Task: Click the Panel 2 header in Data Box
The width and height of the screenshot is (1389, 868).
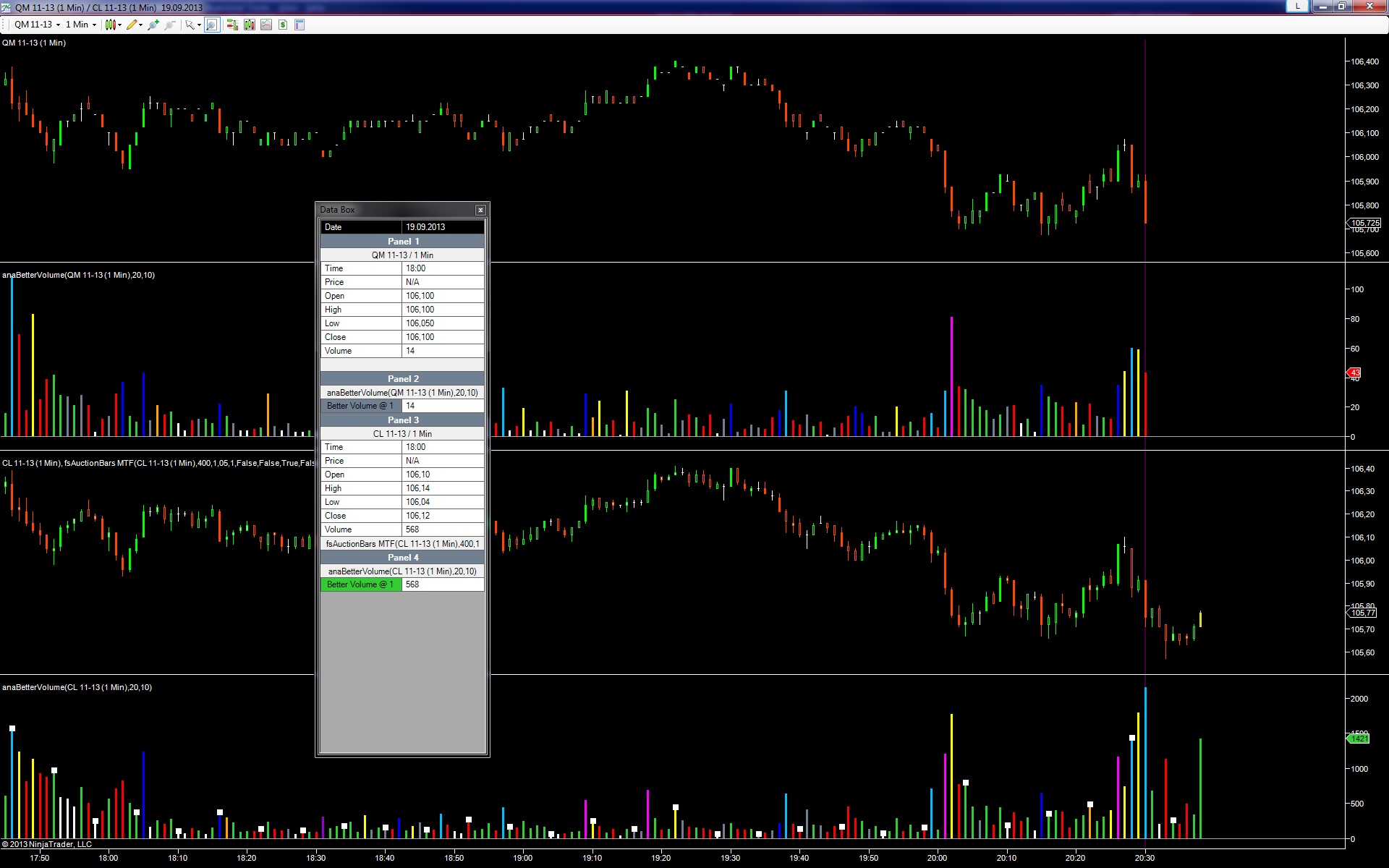Action: 403,379
